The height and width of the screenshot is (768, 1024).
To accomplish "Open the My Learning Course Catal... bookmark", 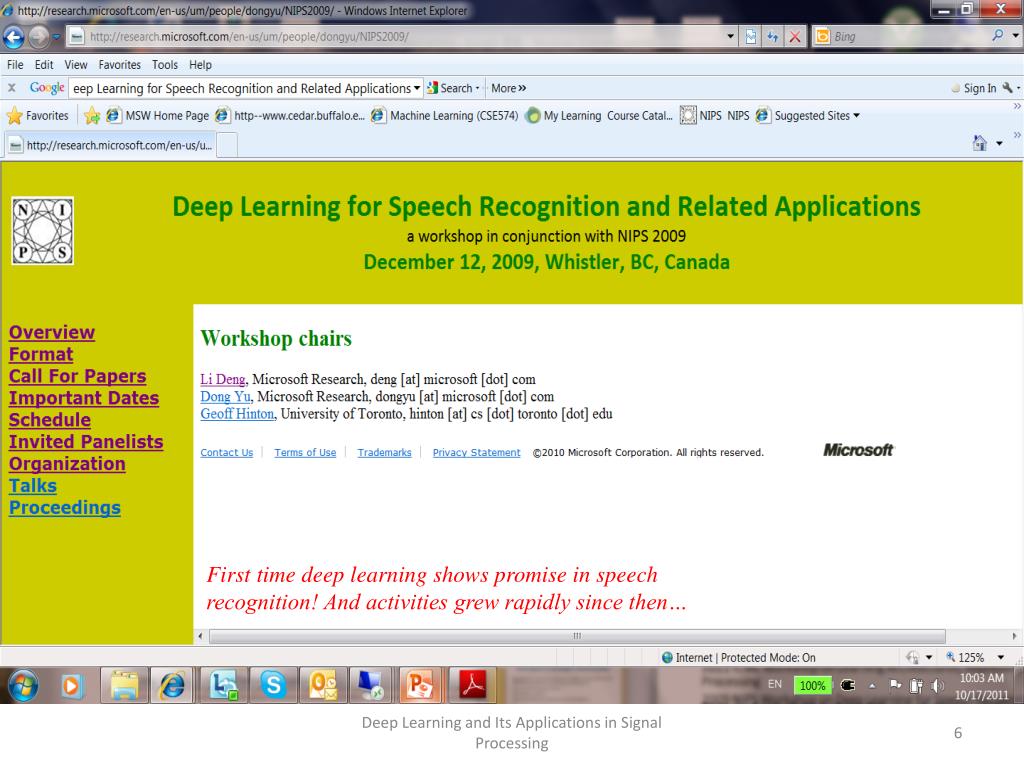I will tap(599, 116).
